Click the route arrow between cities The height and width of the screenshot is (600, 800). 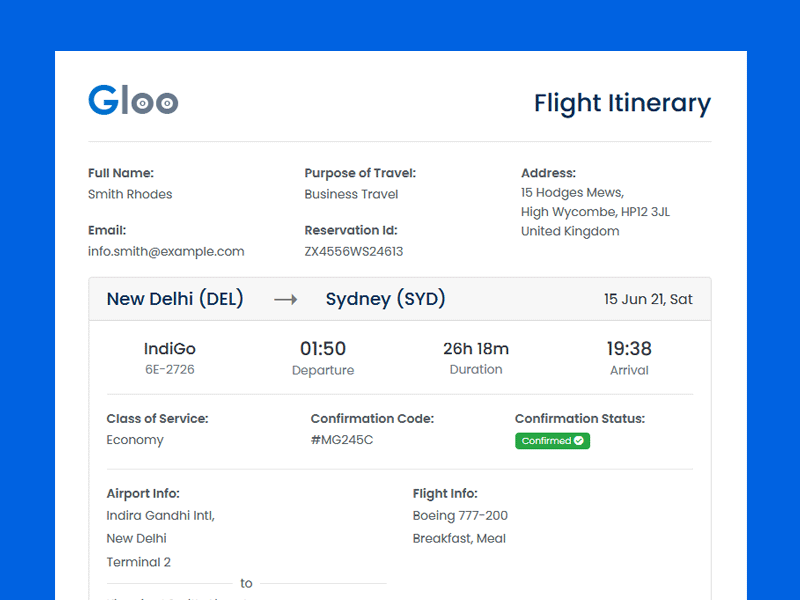[285, 299]
